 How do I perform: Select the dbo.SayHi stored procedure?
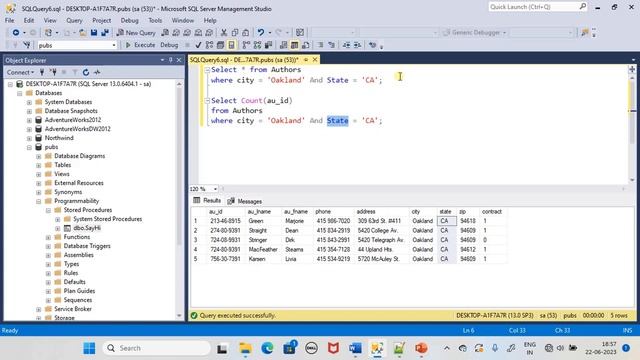[87, 228]
